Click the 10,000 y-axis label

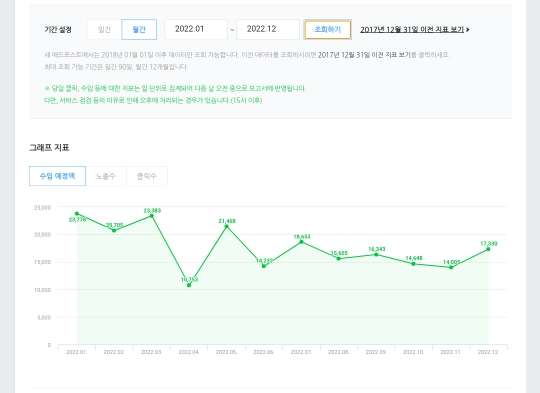[x=42, y=290]
